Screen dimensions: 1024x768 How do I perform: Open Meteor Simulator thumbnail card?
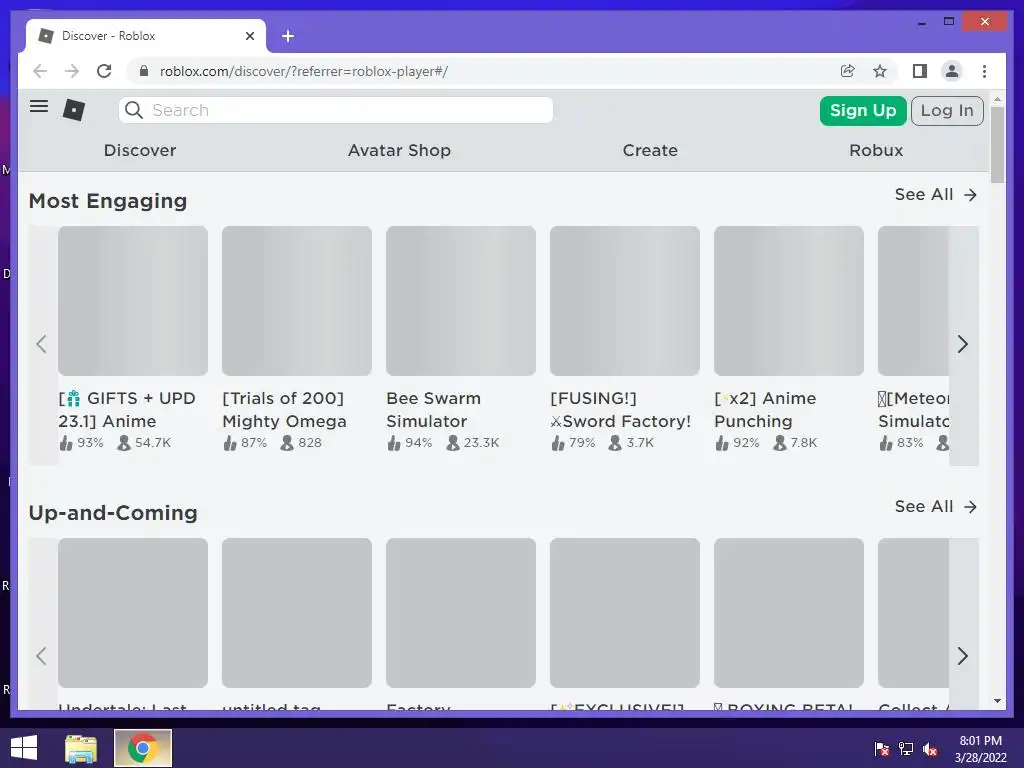[x=913, y=300]
